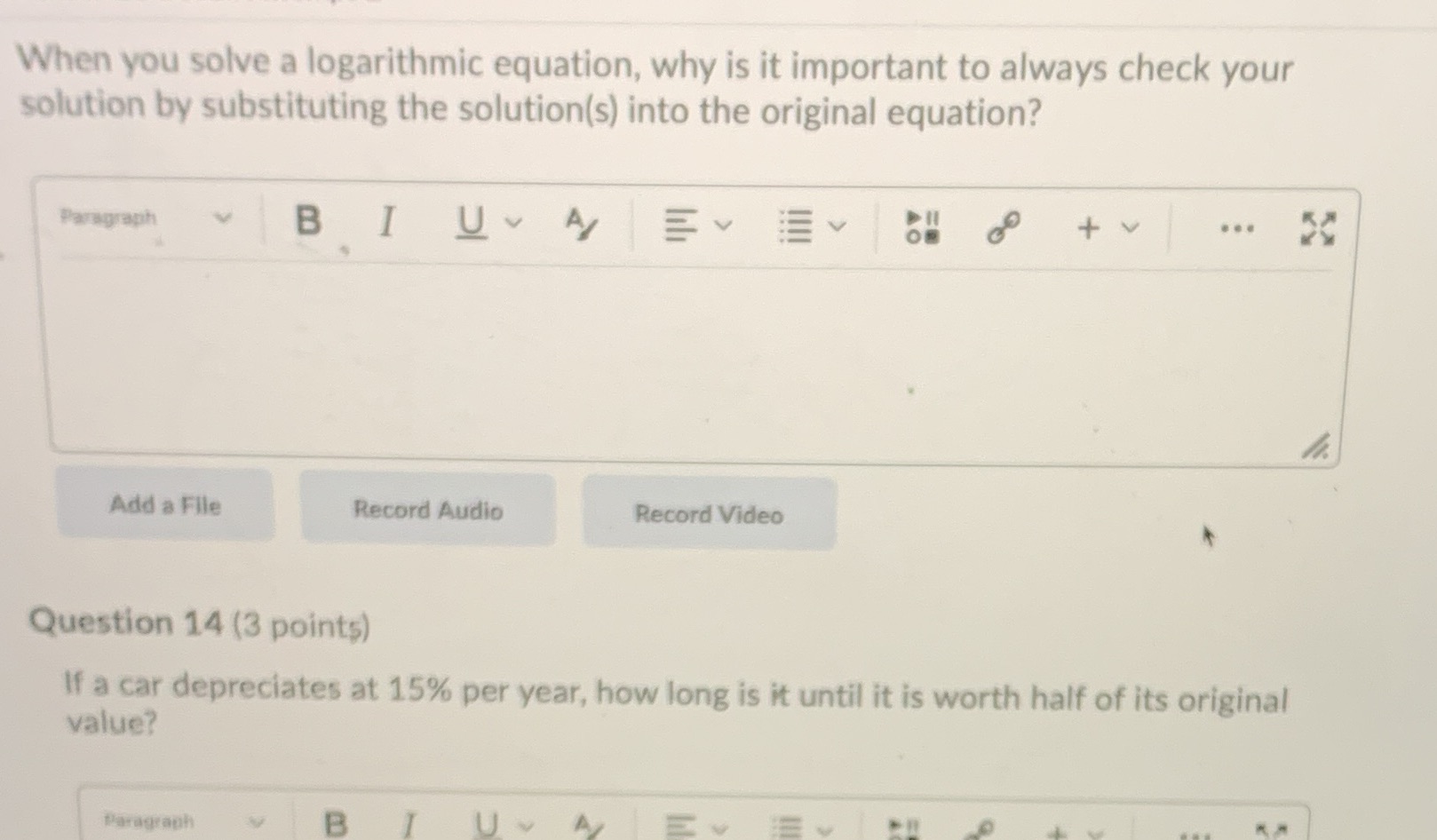Click the Record Audio button
The height and width of the screenshot is (840, 1437).
click(428, 510)
